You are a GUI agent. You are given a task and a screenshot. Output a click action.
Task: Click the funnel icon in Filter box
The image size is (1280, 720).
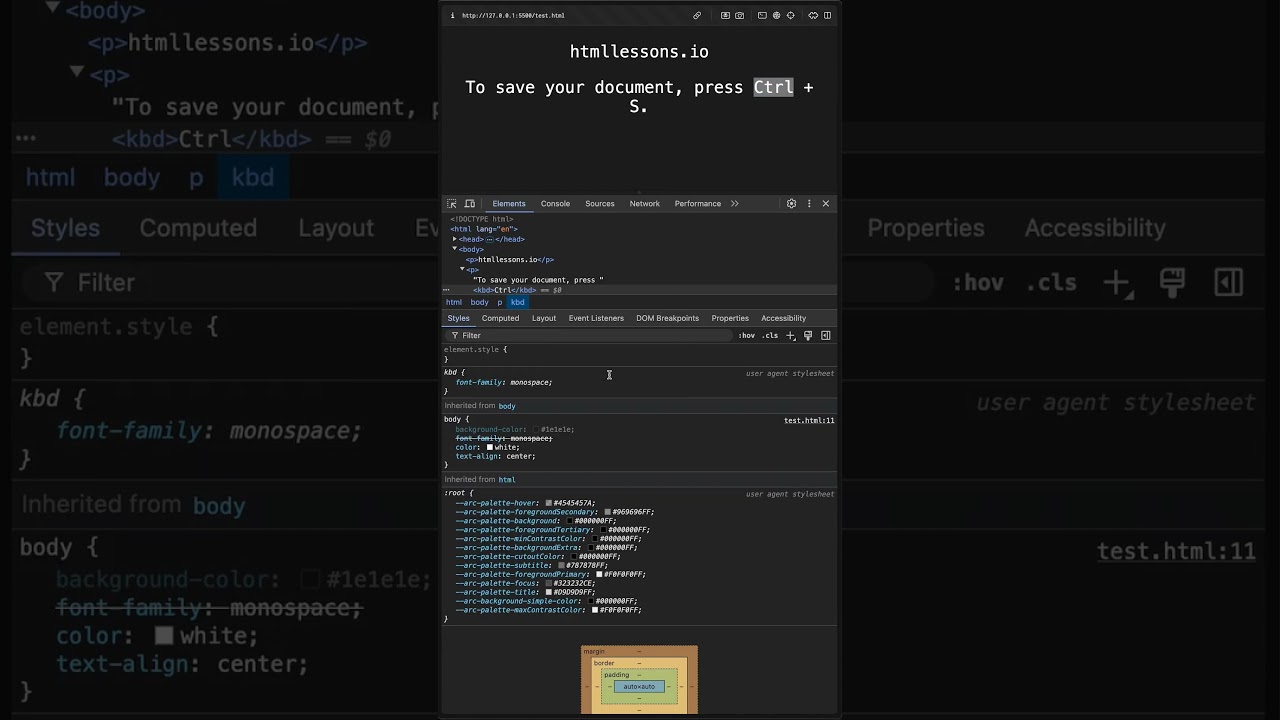455,336
